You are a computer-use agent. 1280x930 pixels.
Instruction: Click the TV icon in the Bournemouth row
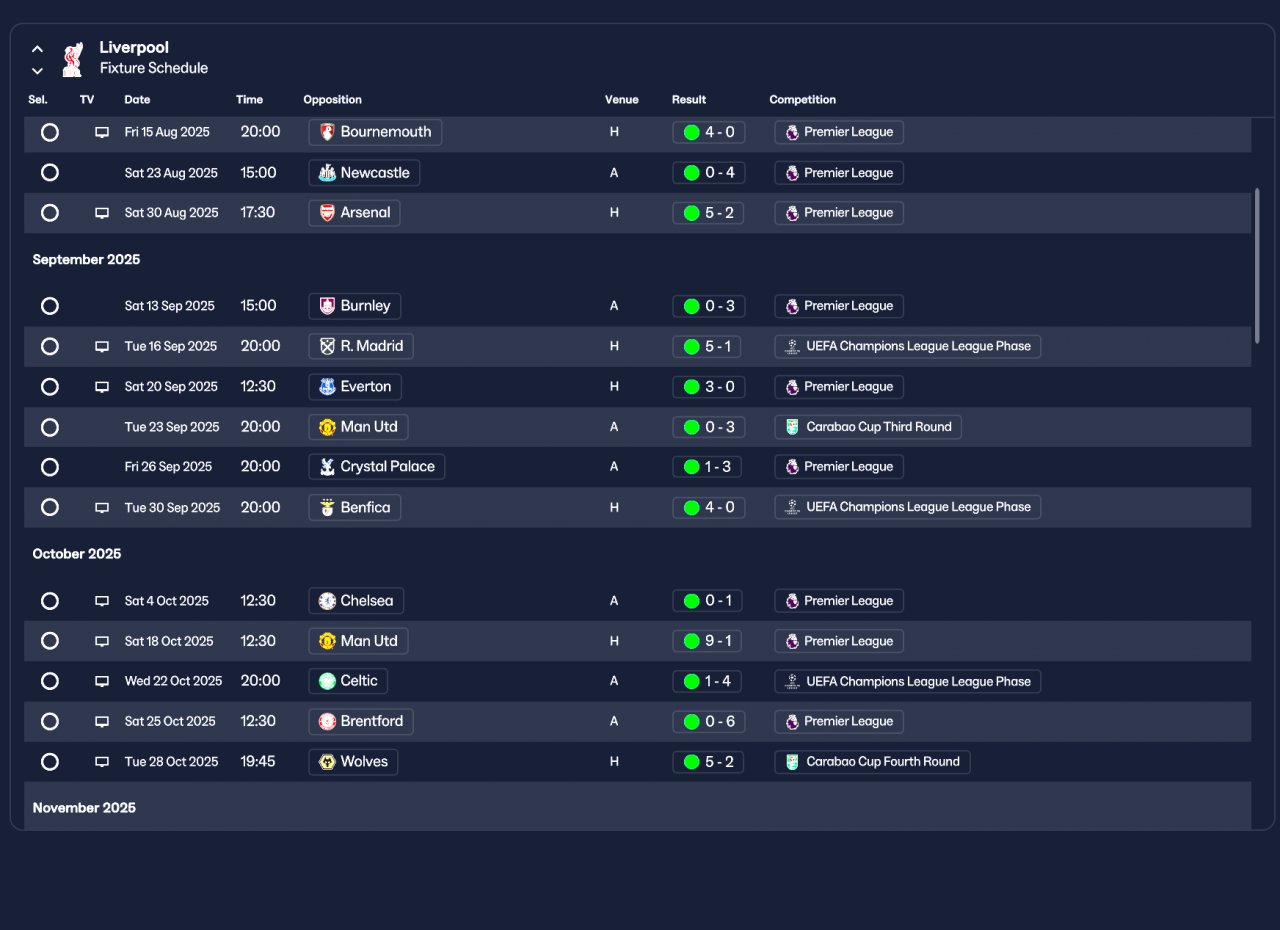[x=102, y=132]
